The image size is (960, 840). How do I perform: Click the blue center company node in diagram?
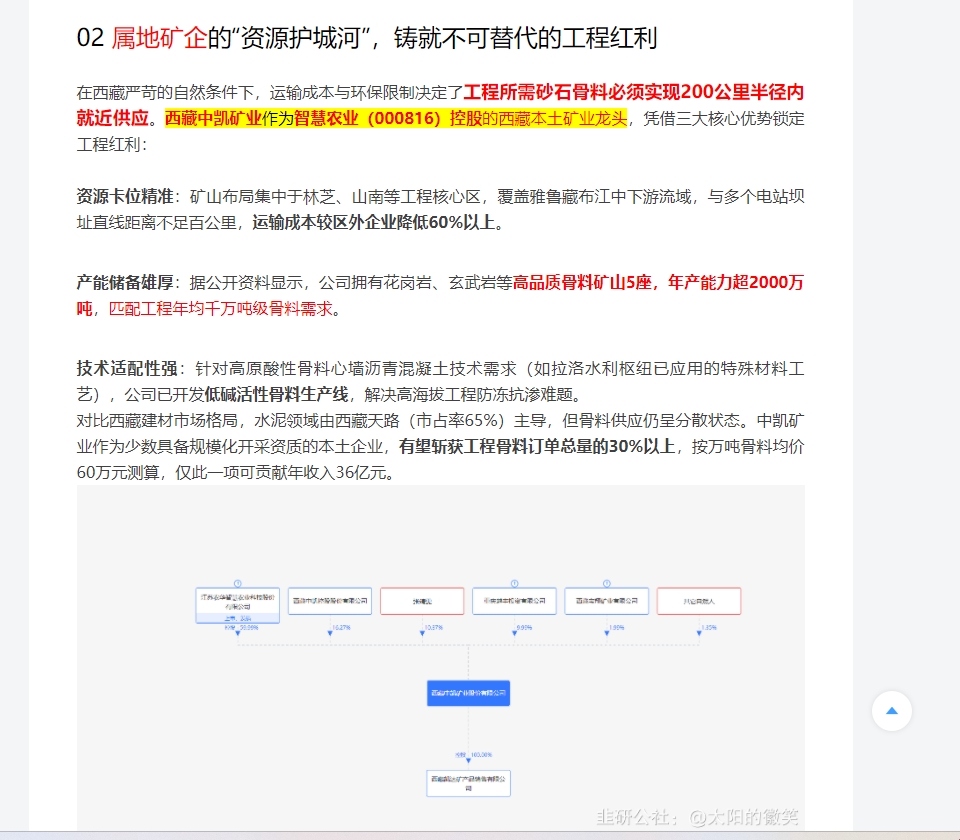tap(468, 693)
